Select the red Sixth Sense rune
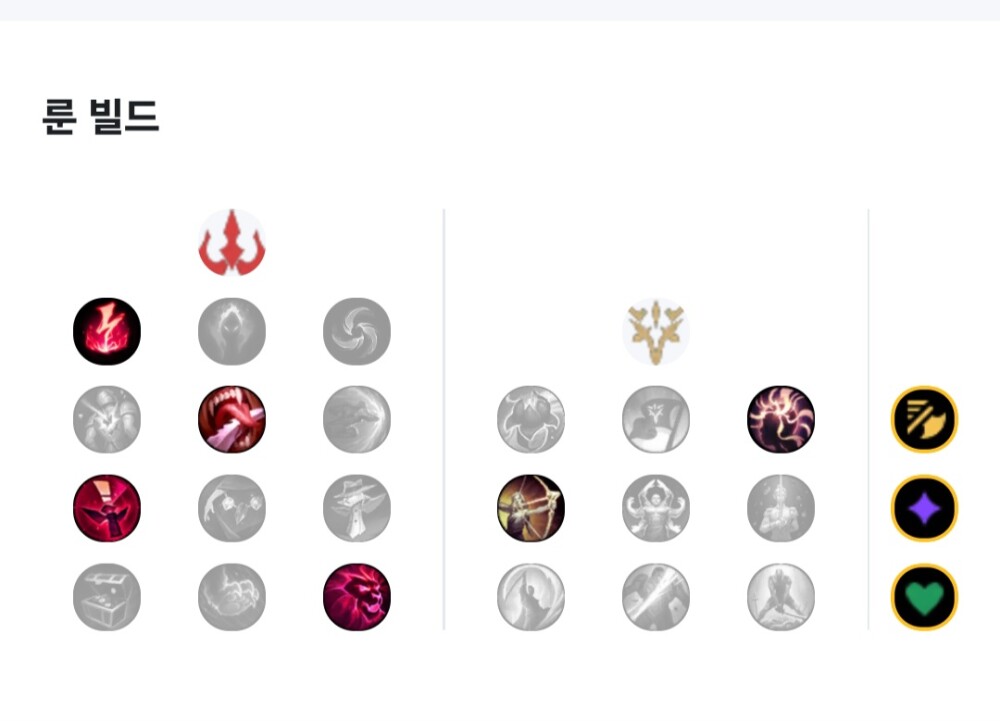 (107, 508)
